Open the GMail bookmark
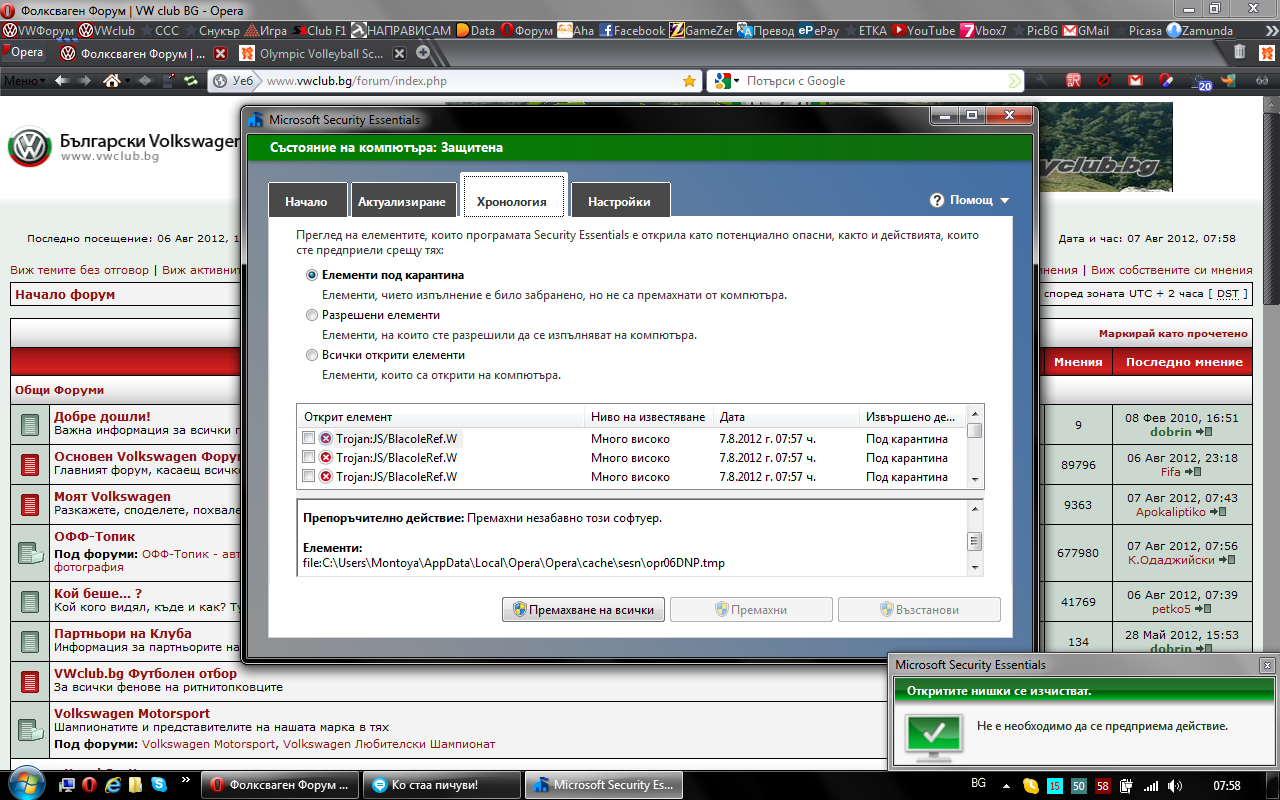Image resolution: width=1280 pixels, height=800 pixels. tap(1085, 30)
